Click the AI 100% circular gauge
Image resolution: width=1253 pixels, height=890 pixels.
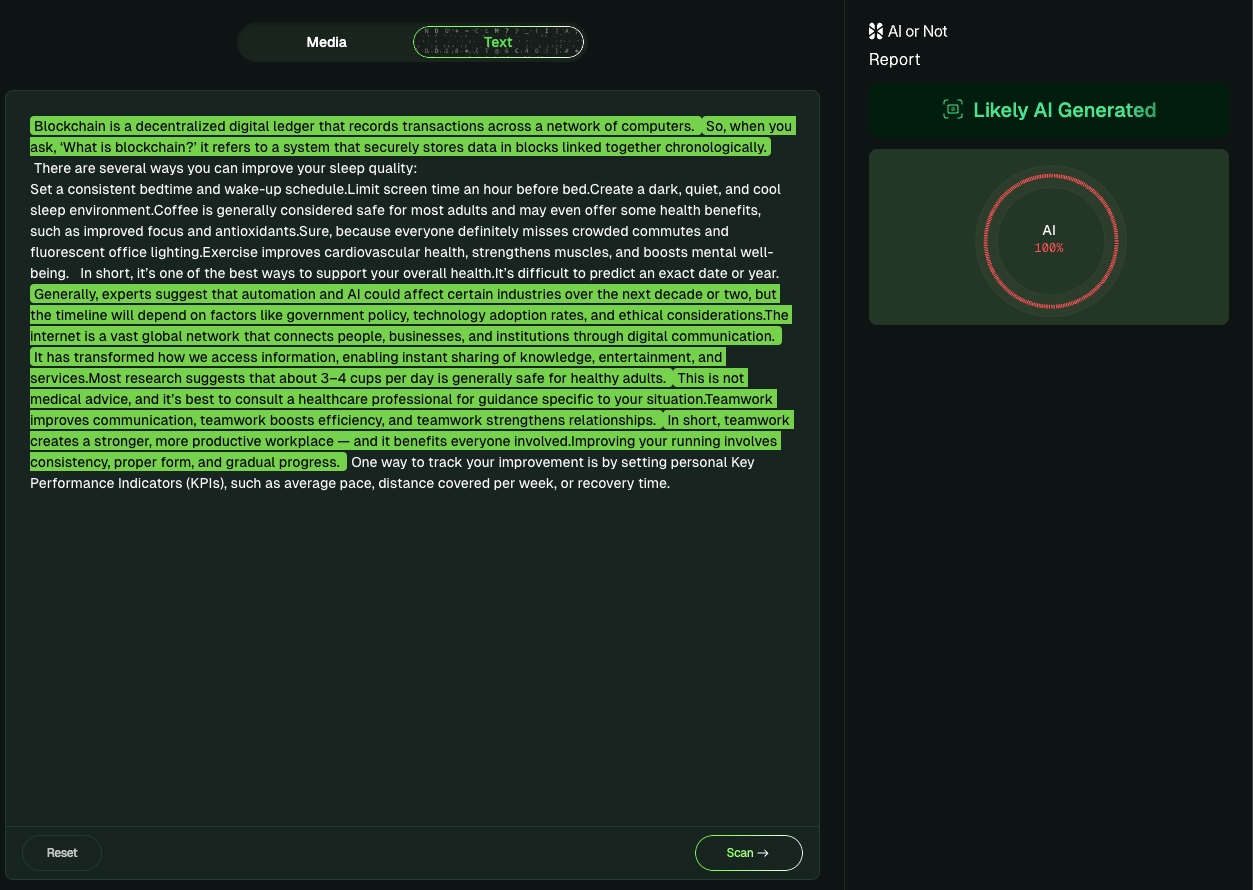[x=1049, y=240]
